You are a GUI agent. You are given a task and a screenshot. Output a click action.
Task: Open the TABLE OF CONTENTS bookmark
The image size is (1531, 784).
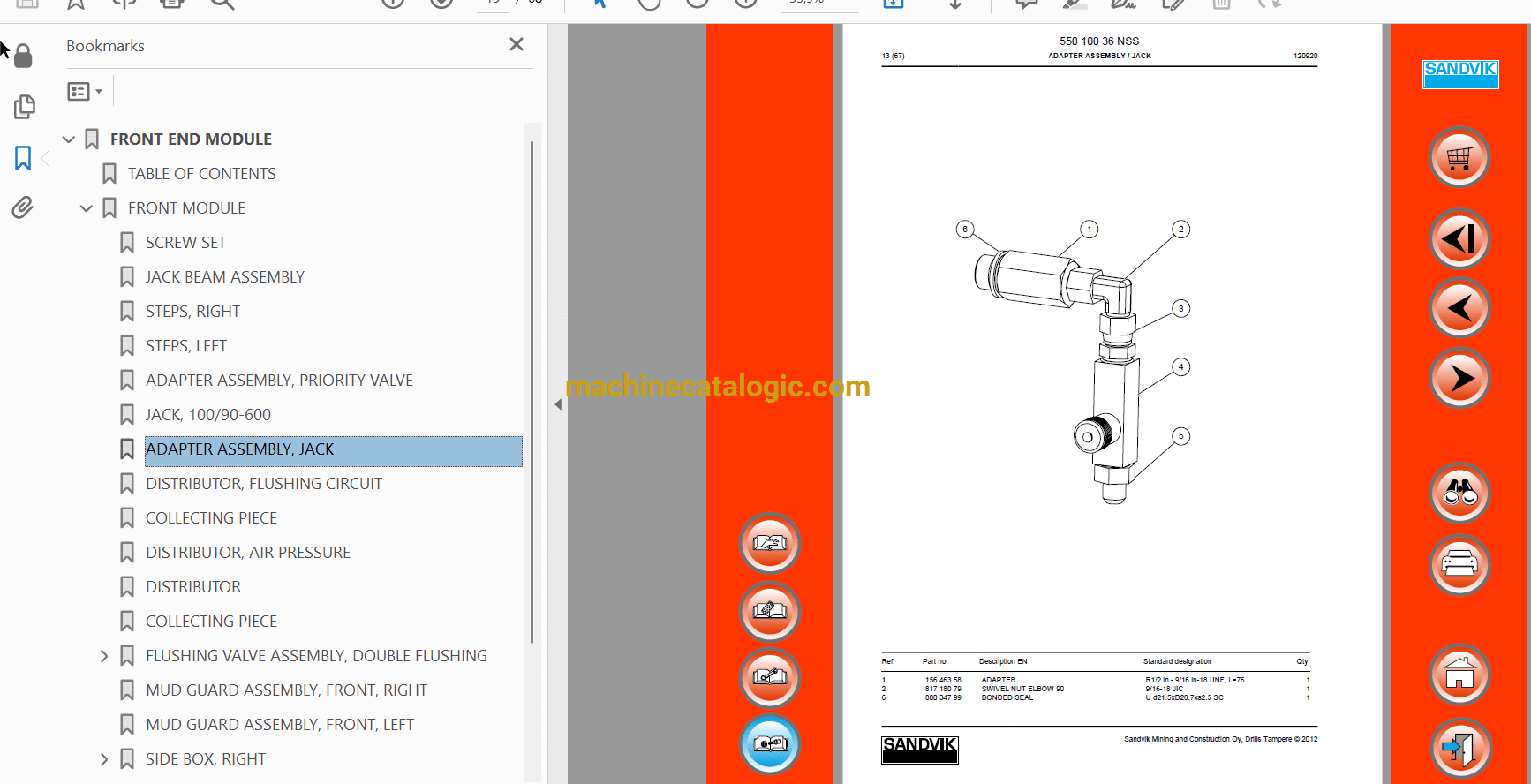pos(201,174)
